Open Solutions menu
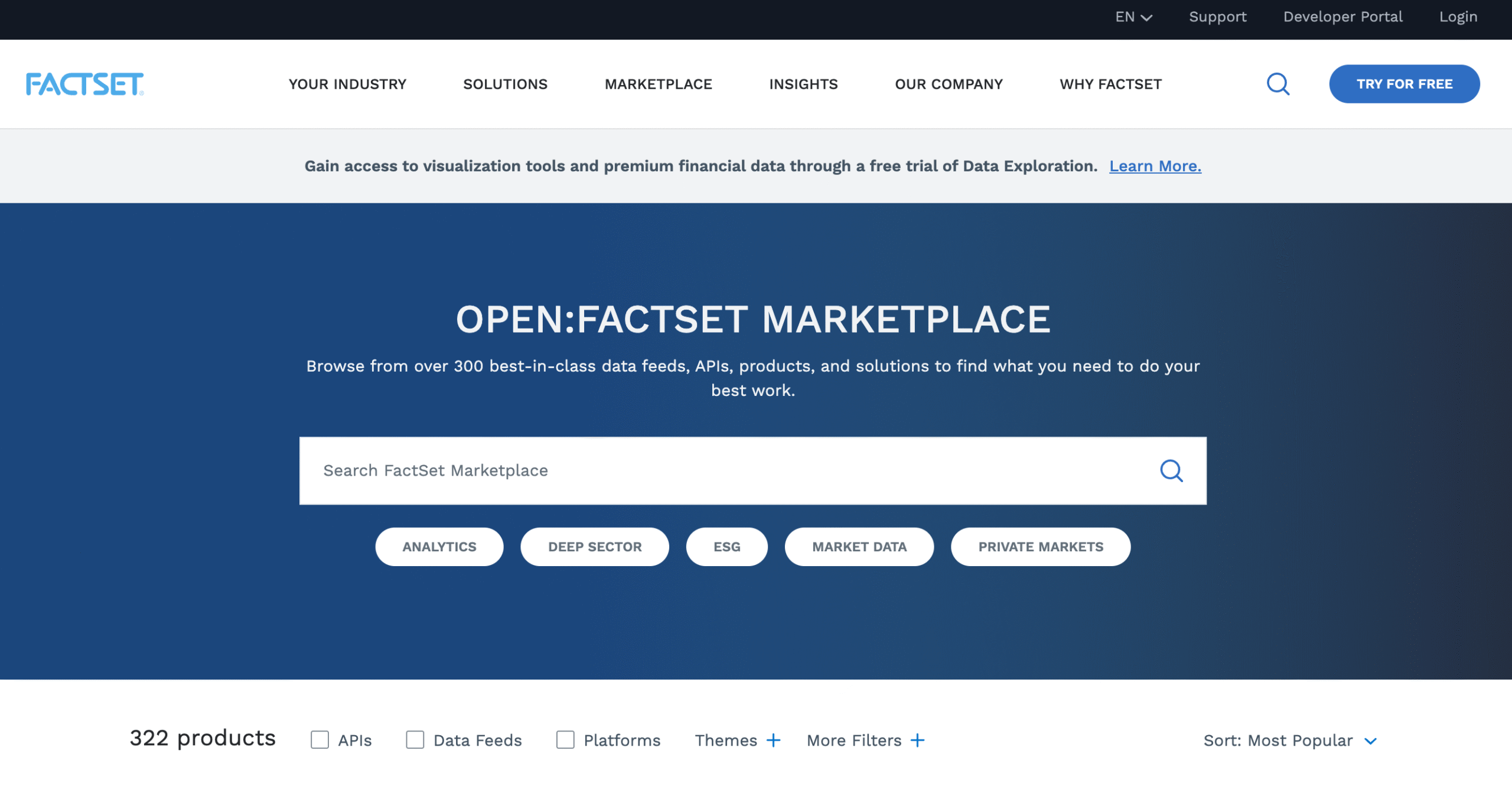Screen dimensions: 1512x793 pos(505,84)
